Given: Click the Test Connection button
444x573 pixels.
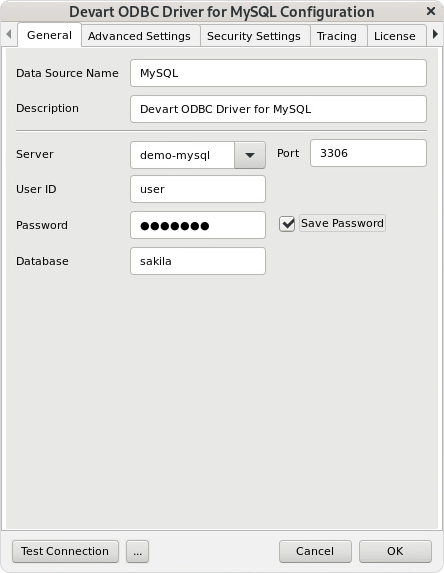Looking at the screenshot, I should 65,551.
